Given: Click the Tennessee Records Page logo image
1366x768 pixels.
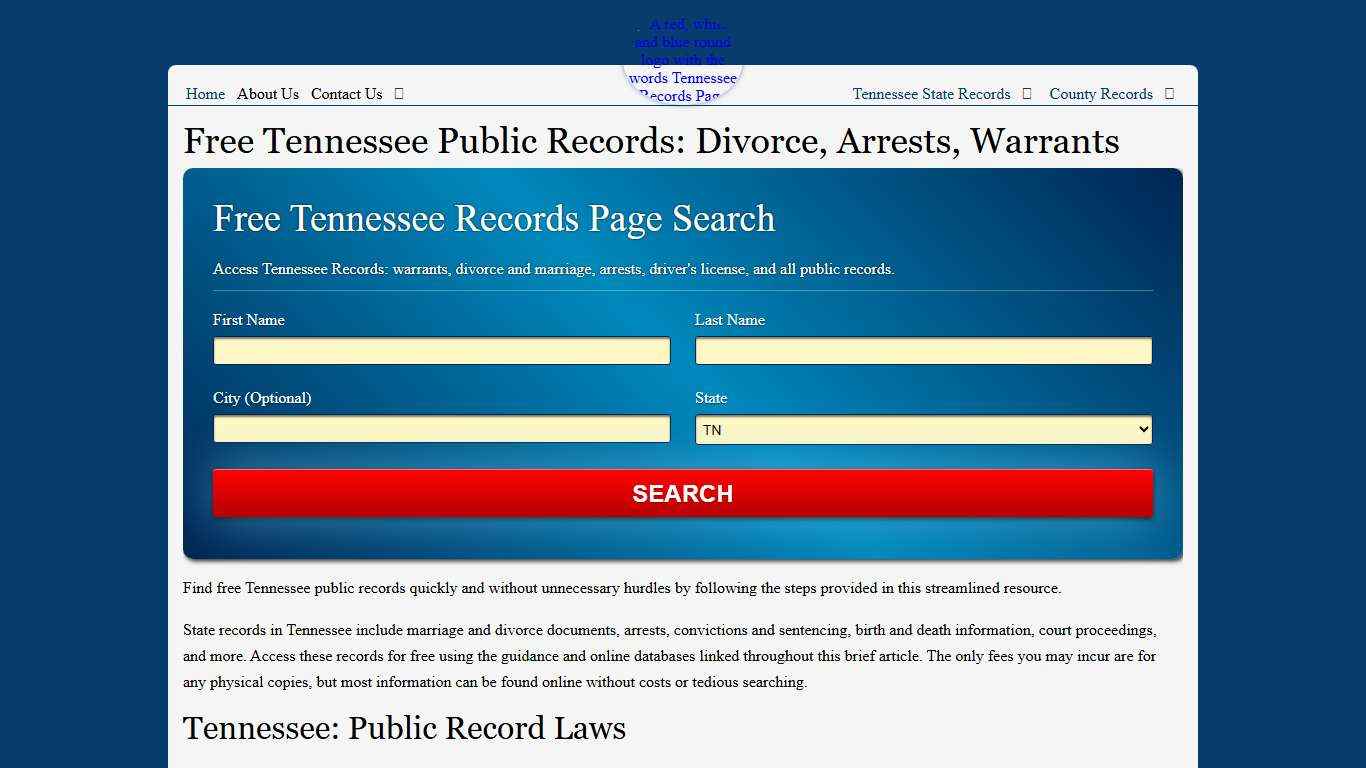Looking at the screenshot, I should click(683, 60).
